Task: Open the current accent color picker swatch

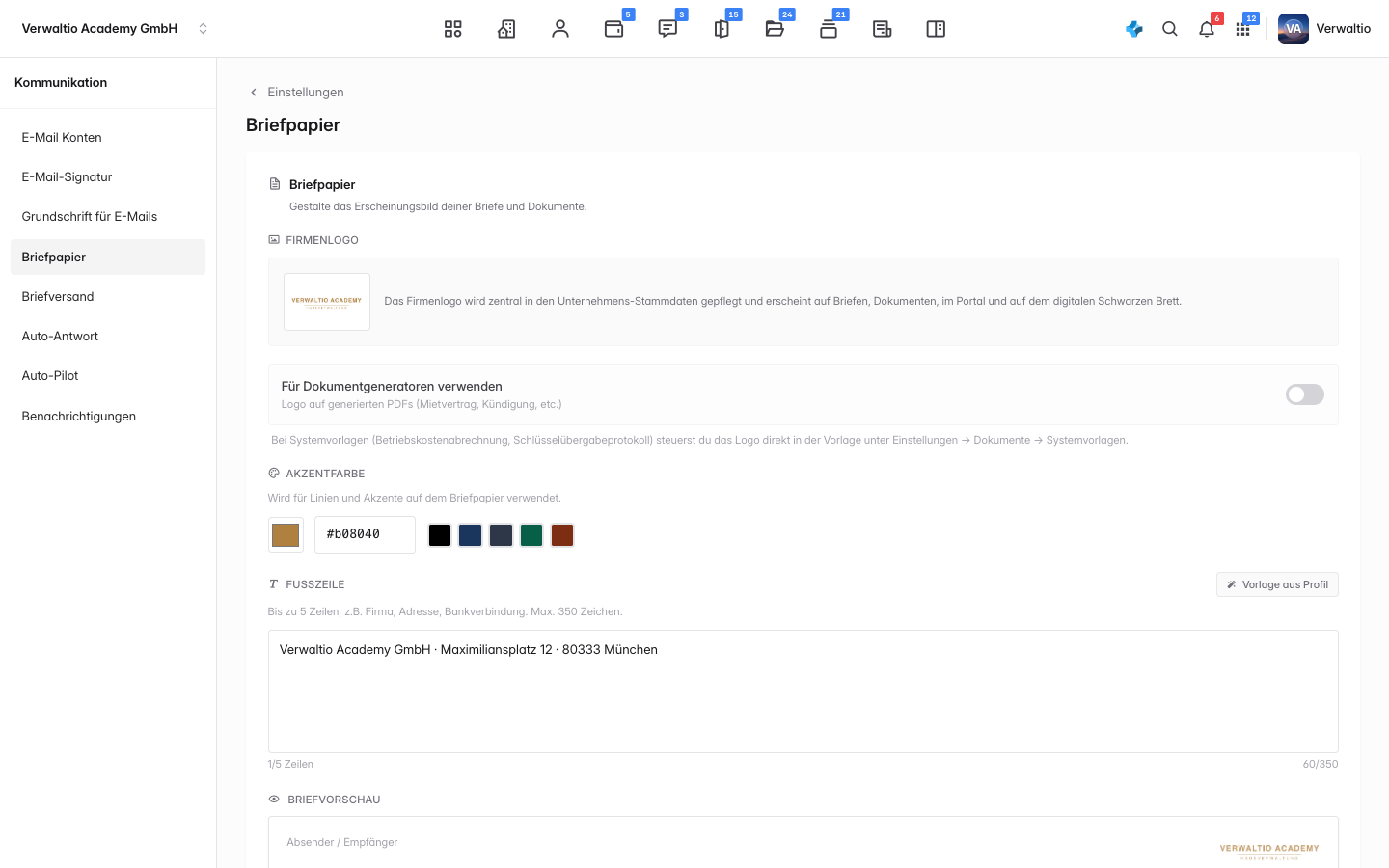Action: tap(286, 535)
